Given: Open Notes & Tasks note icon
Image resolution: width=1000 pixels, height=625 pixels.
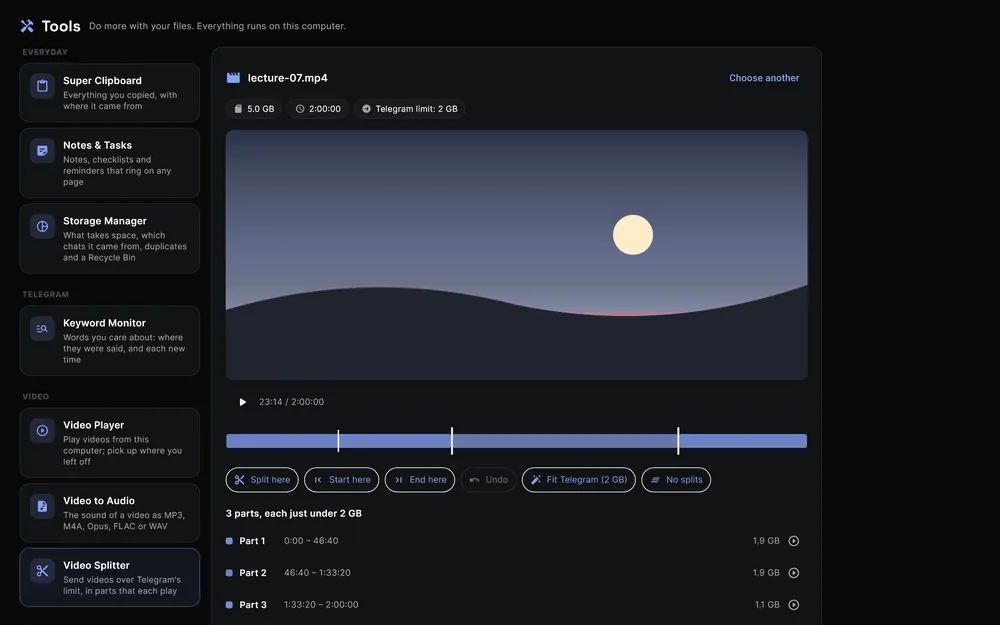Looking at the screenshot, I should 42,151.
